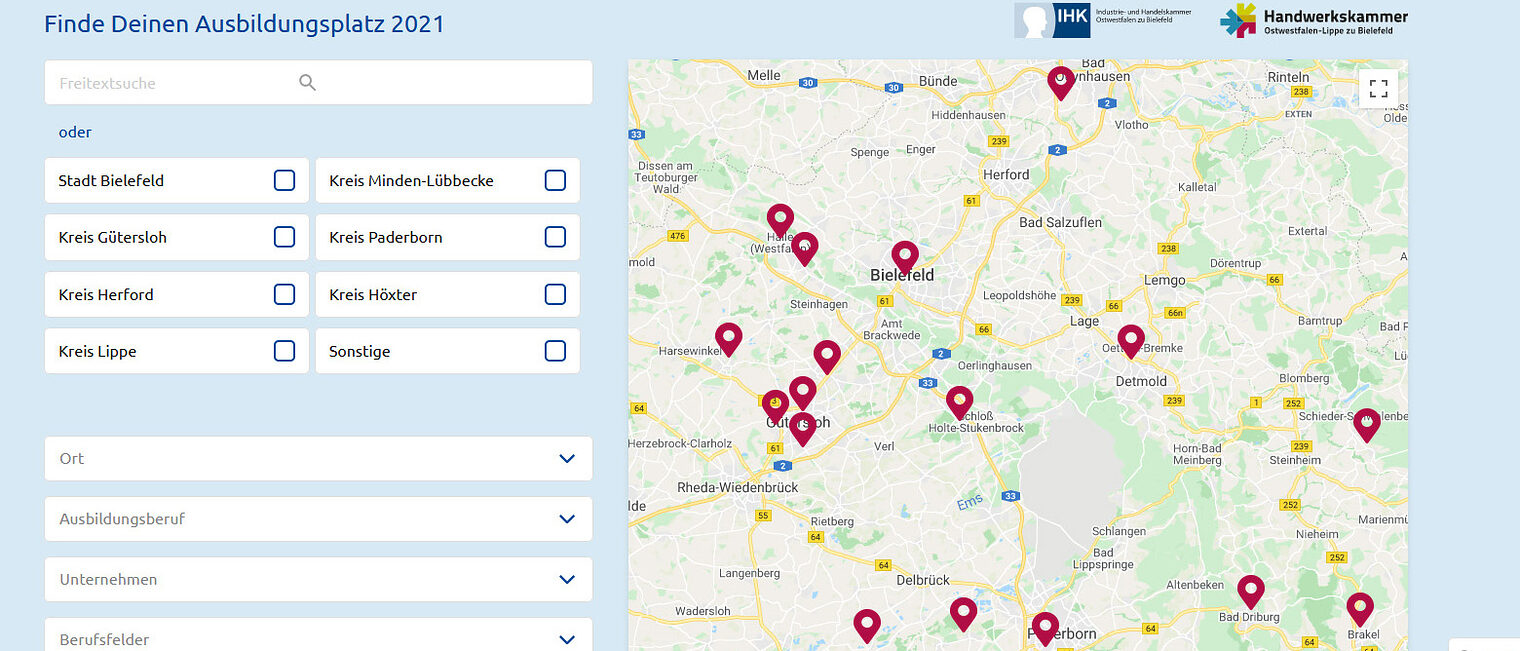
Task: Click the map pin at Paderborn
Action: (1045, 629)
